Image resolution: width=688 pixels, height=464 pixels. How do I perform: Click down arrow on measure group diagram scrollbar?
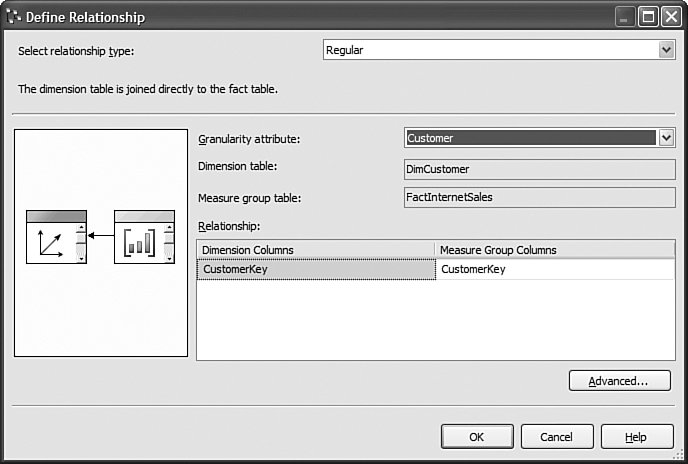tap(169, 259)
